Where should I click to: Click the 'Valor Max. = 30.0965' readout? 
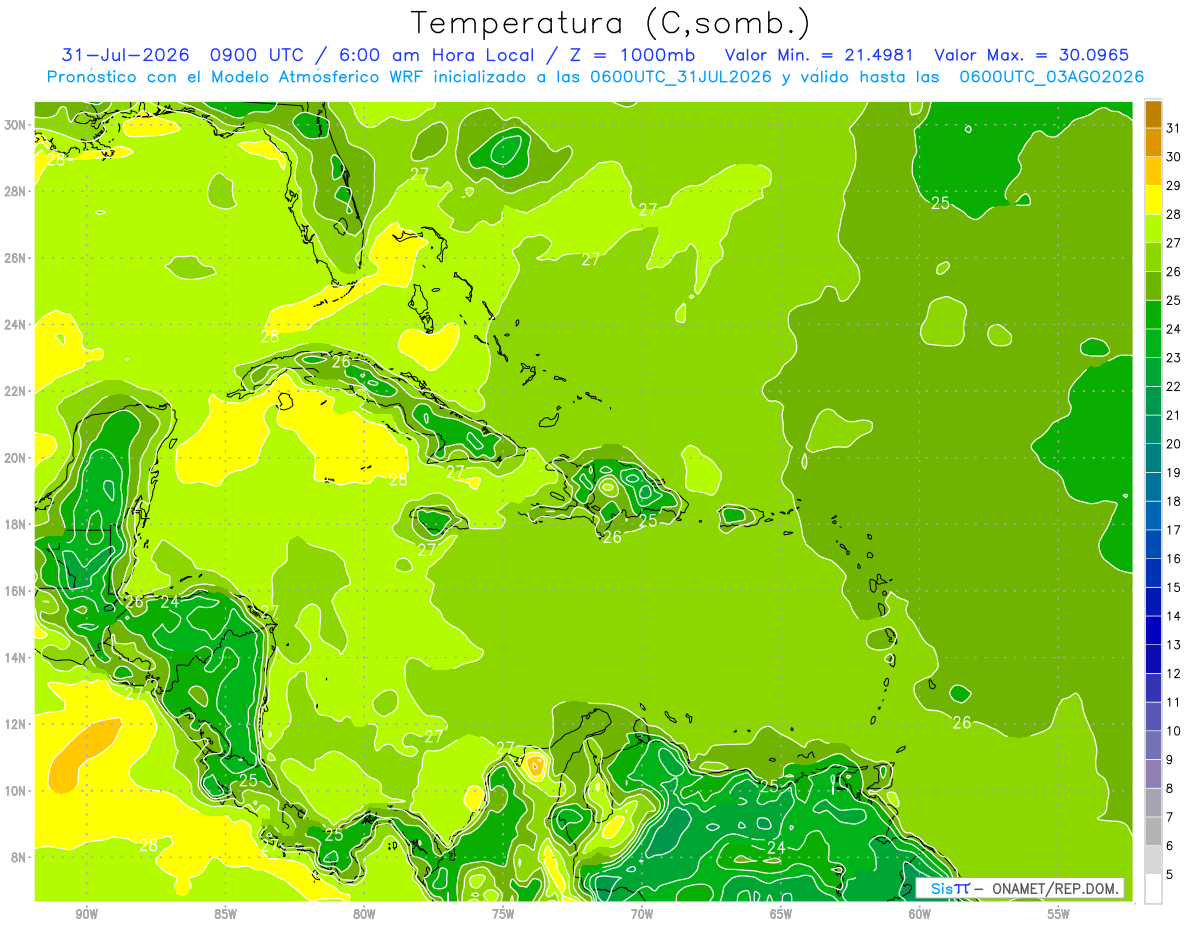tap(1032, 54)
